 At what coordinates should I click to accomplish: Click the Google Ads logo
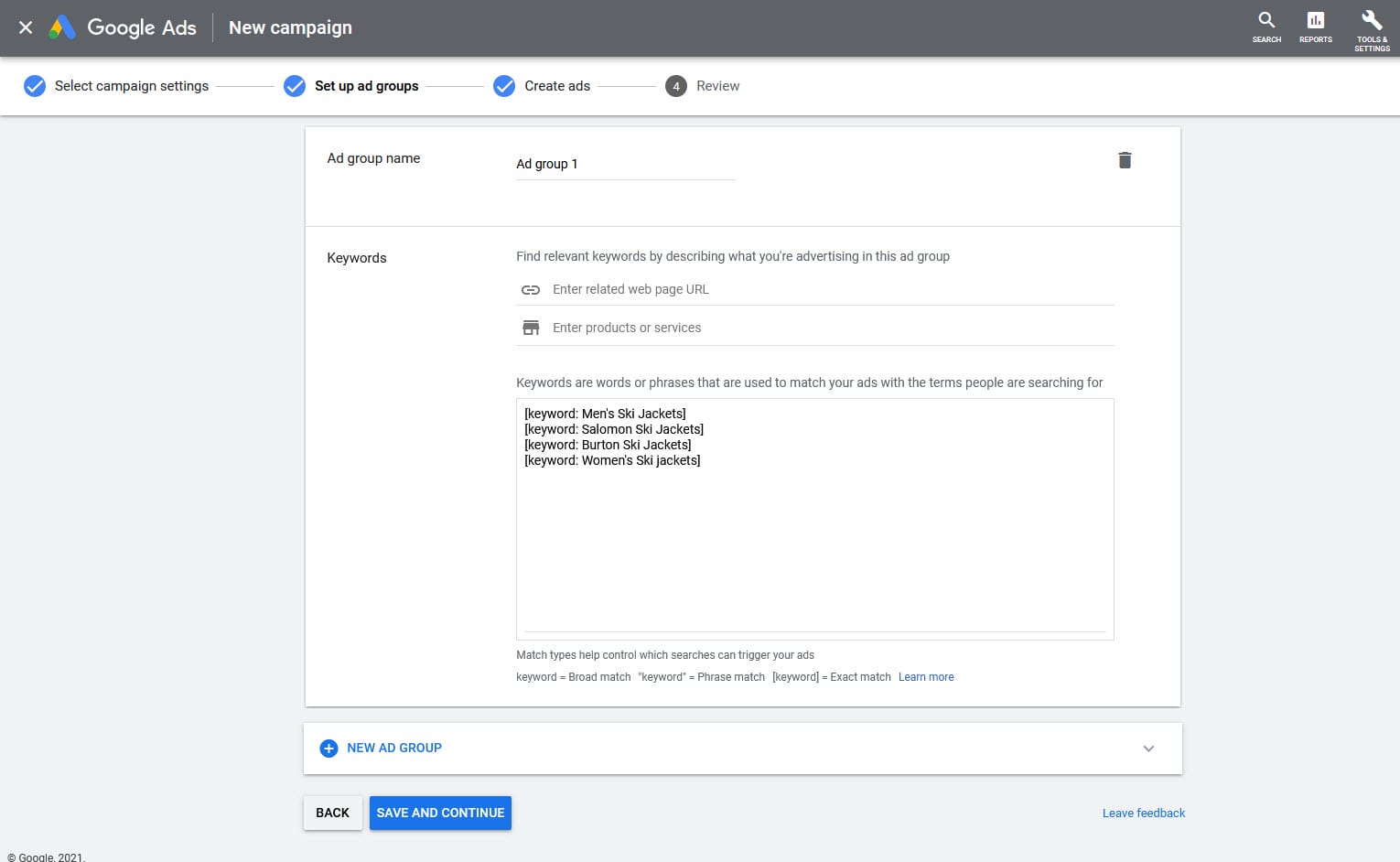[123, 27]
